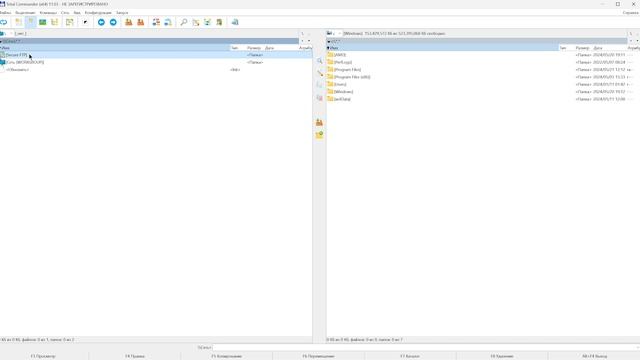This screenshot has width=640, height=360.
Task: Click the F6 Перемещение button
Action: click(x=318, y=356)
